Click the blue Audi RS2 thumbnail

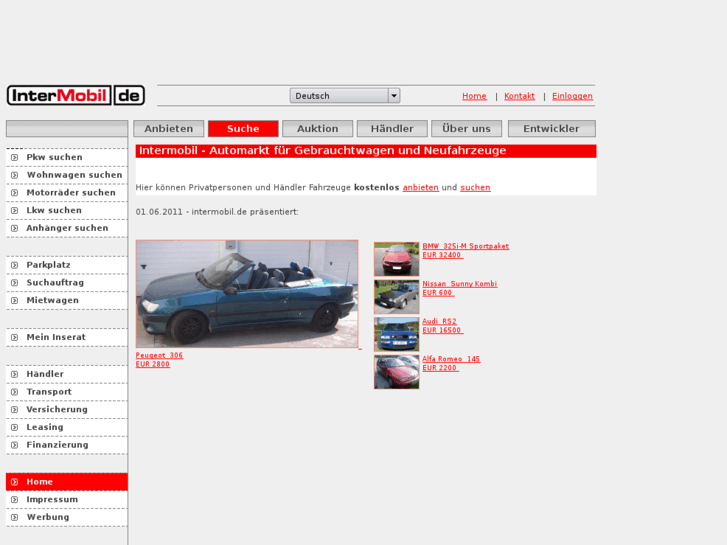pos(396,334)
